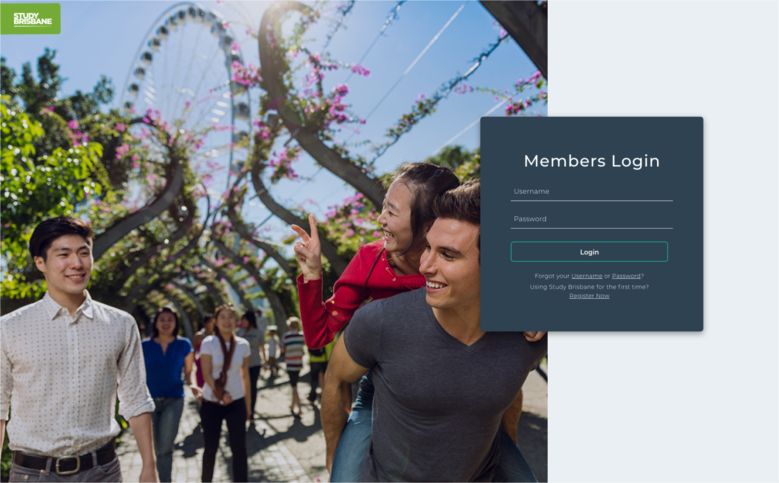Click the Members Login heading
The image size is (779, 483).
coord(592,161)
